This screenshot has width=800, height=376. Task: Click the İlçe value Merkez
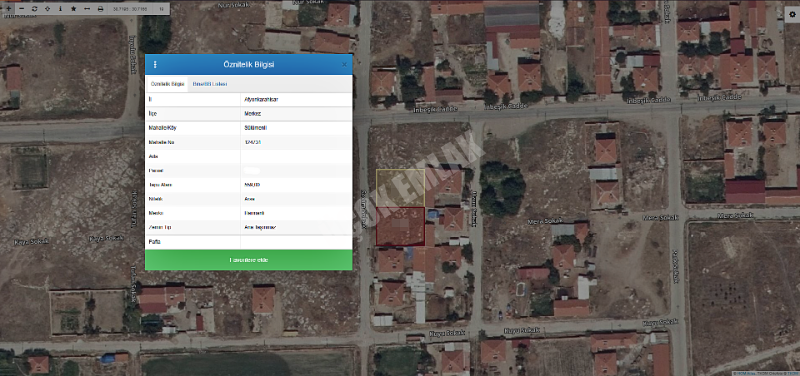[253, 113]
